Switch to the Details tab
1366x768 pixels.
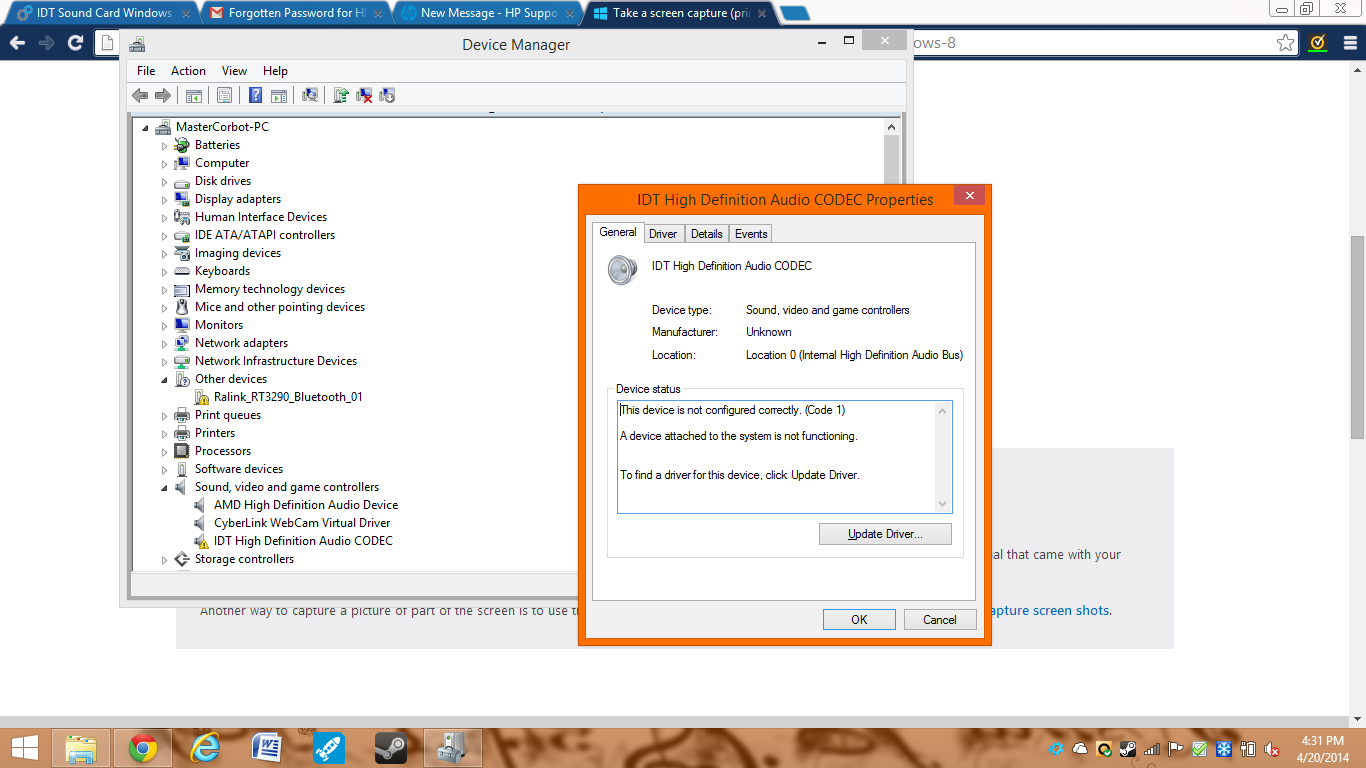(706, 234)
